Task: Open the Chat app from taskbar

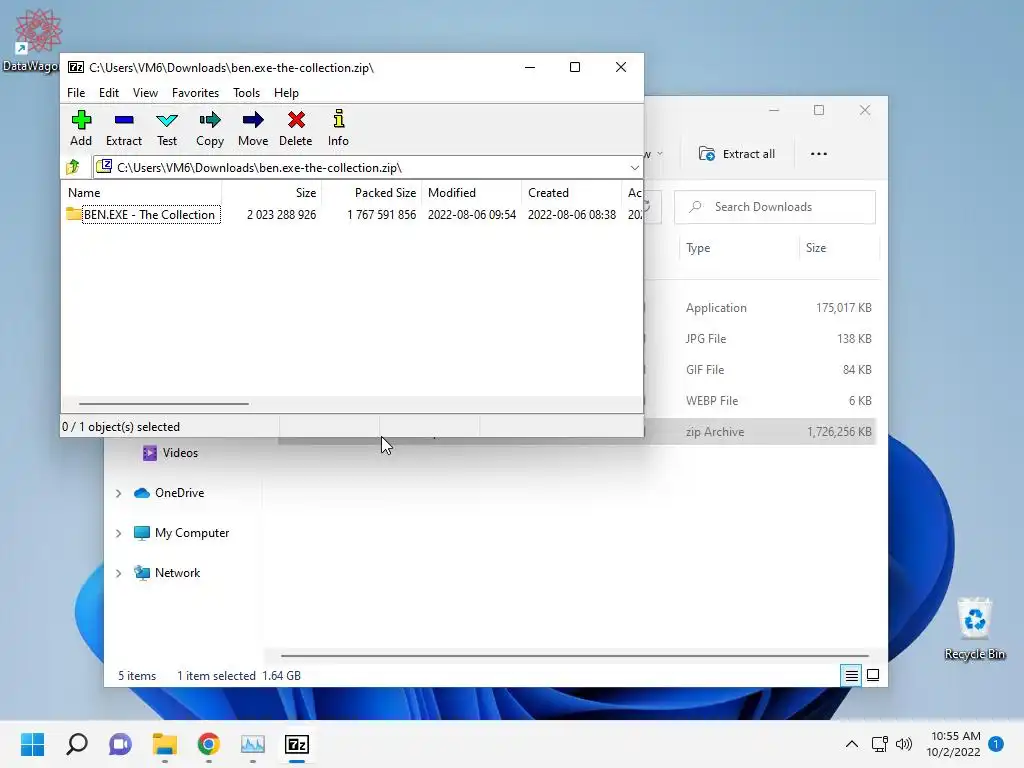Action: point(120,744)
